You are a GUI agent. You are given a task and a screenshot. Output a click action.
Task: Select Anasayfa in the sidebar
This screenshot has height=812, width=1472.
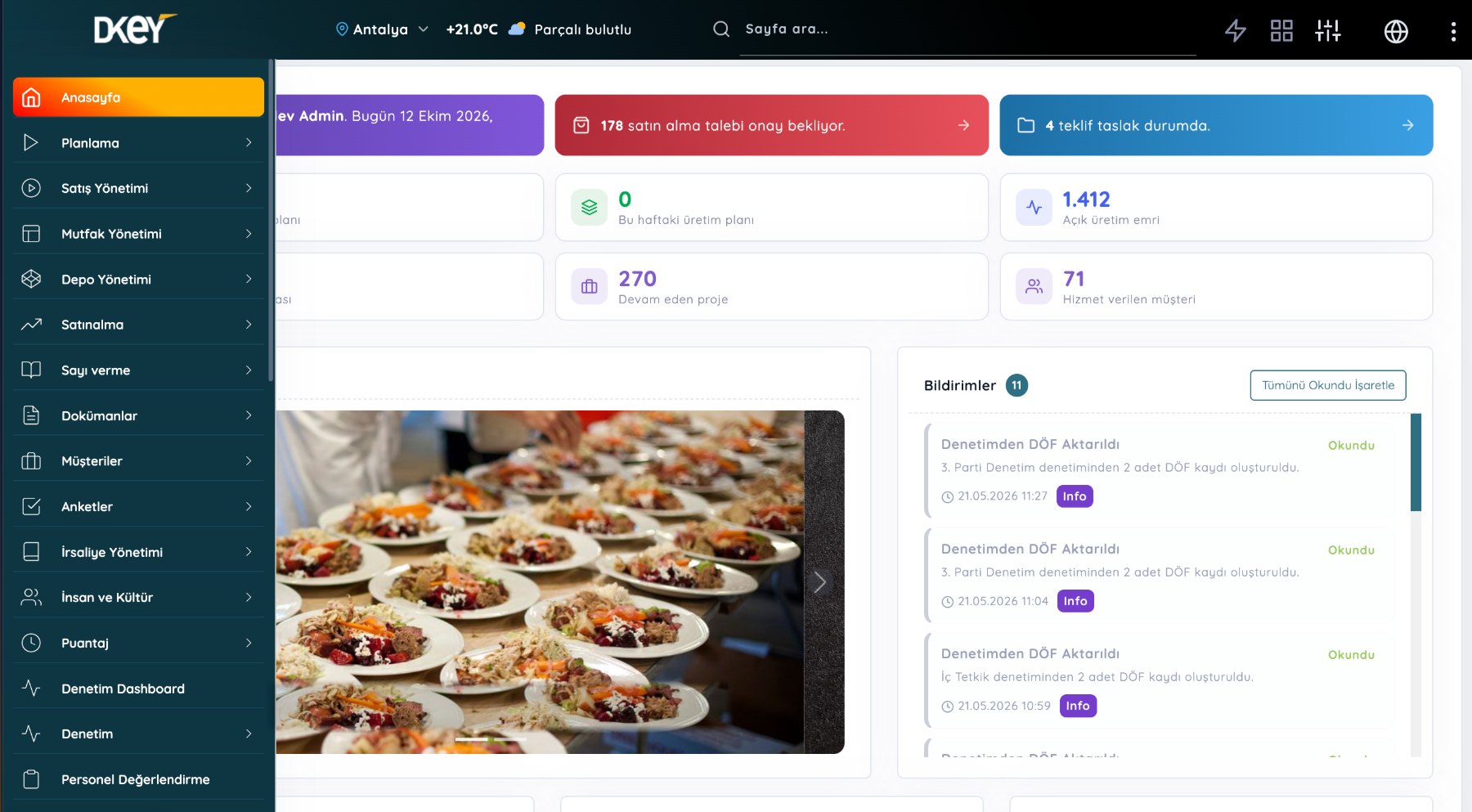(138, 97)
